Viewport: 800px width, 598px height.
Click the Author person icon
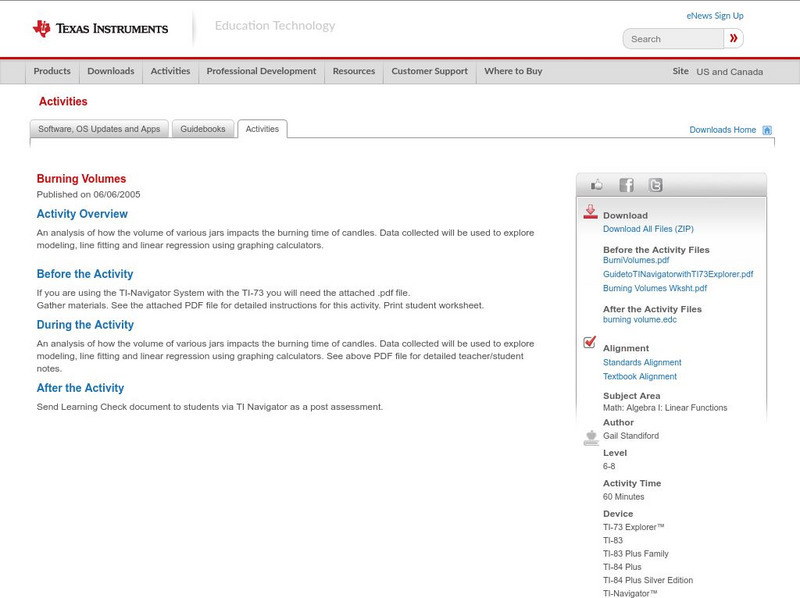(x=590, y=437)
